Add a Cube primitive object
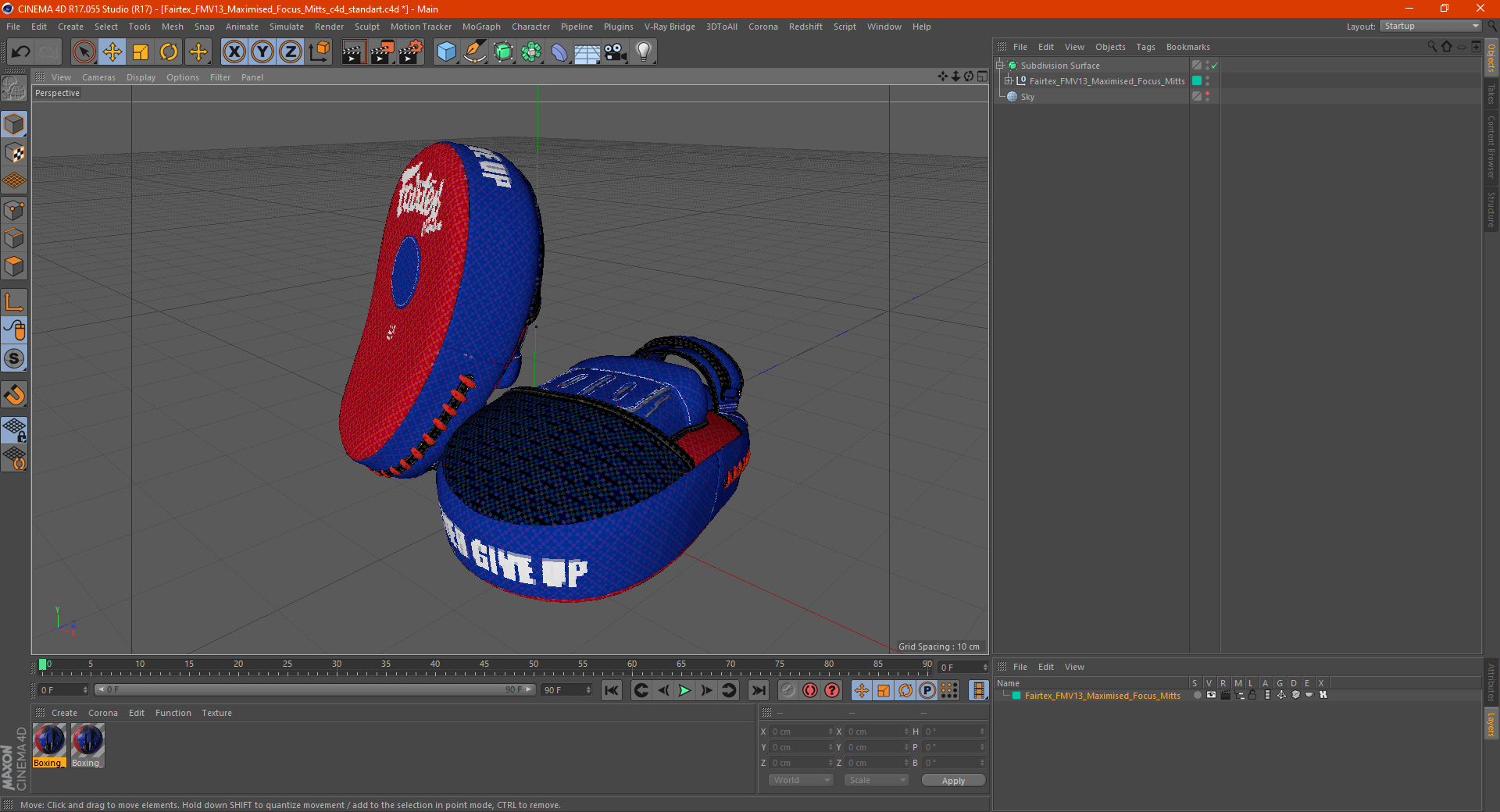This screenshot has height=812, width=1500. 447,52
